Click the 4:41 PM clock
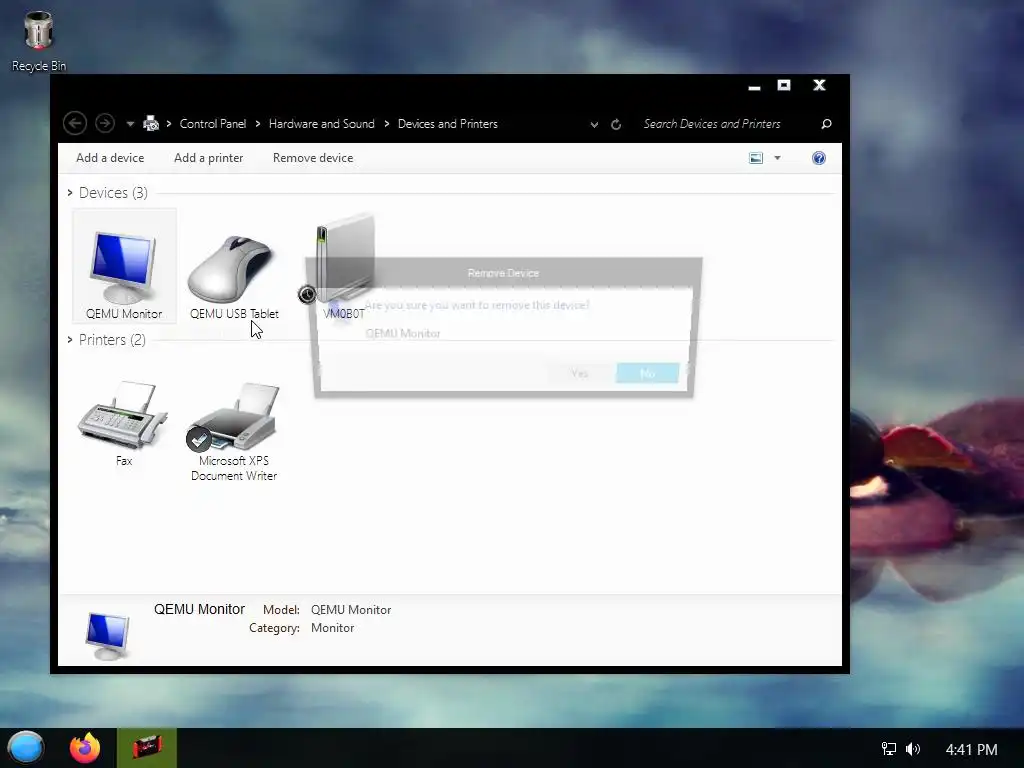The image size is (1024, 768). point(971,750)
